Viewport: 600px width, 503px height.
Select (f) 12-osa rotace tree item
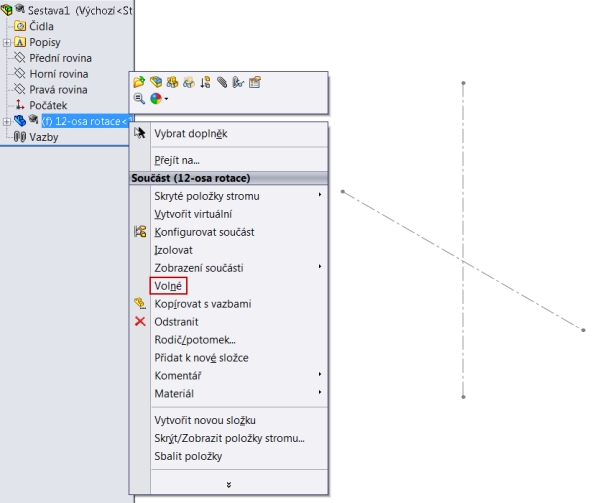tap(86, 121)
